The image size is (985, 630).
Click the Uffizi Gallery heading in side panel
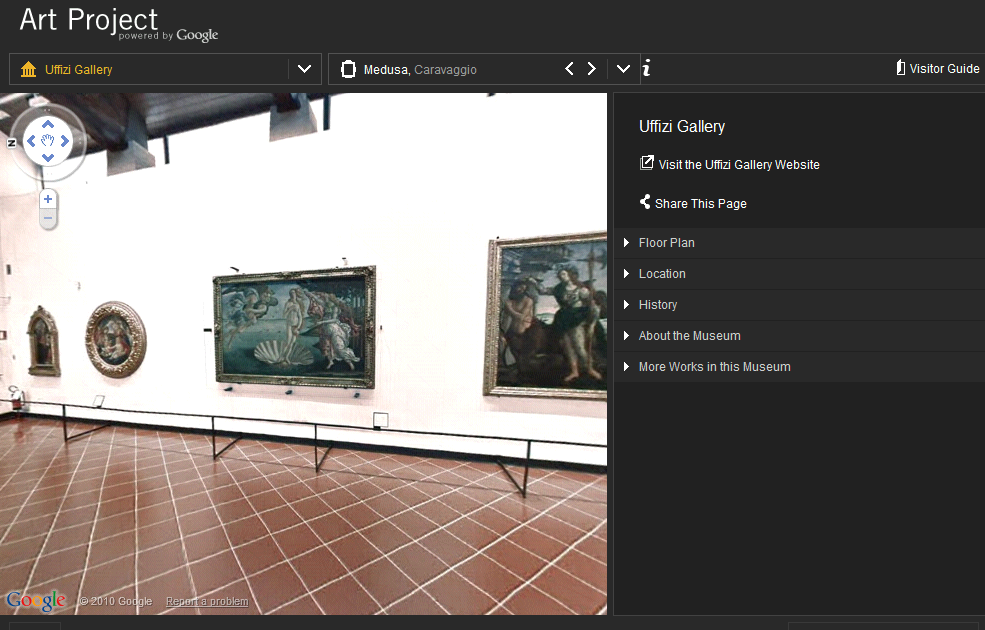point(682,127)
